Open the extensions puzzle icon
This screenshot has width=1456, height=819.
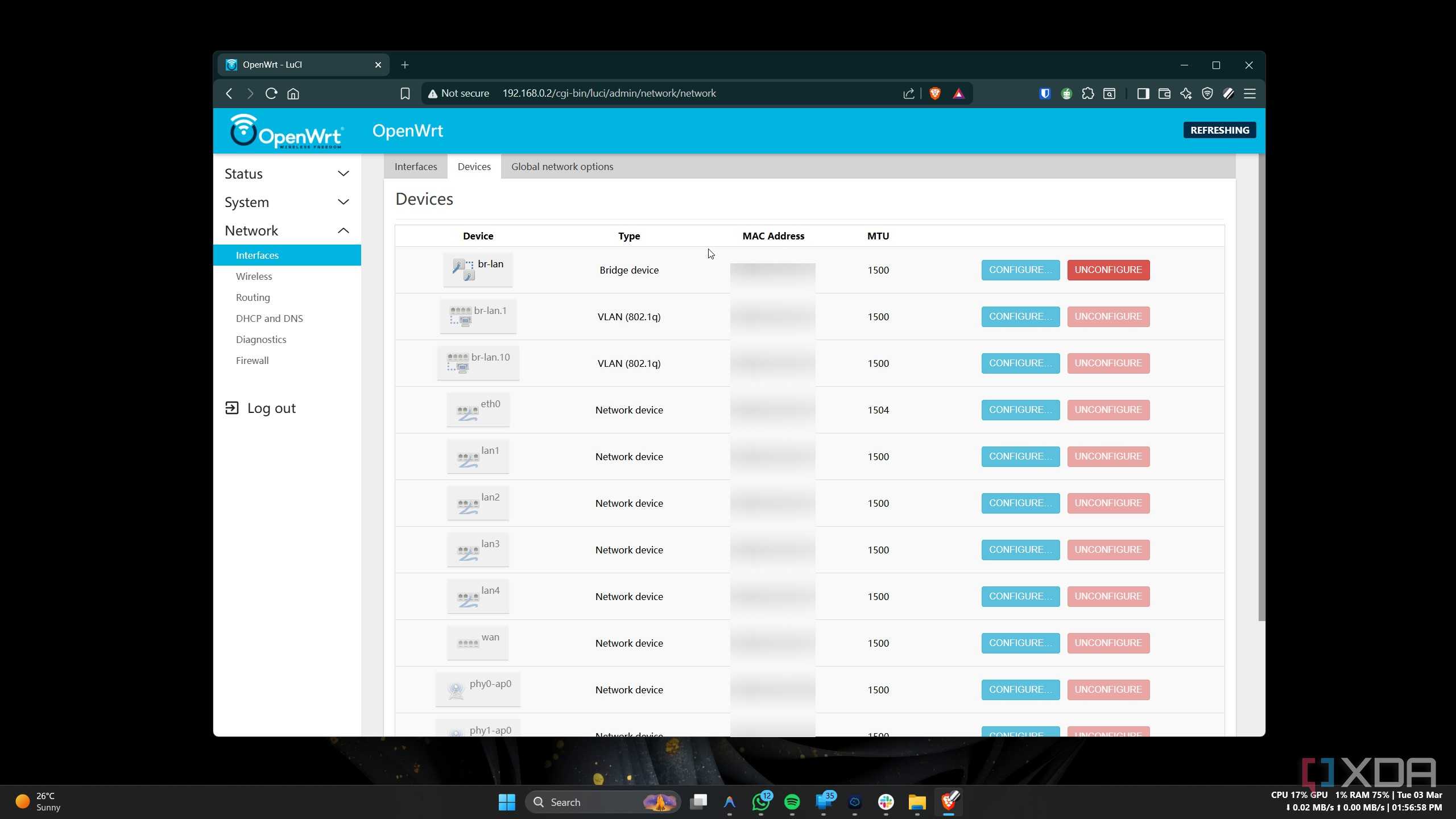[1088, 94]
